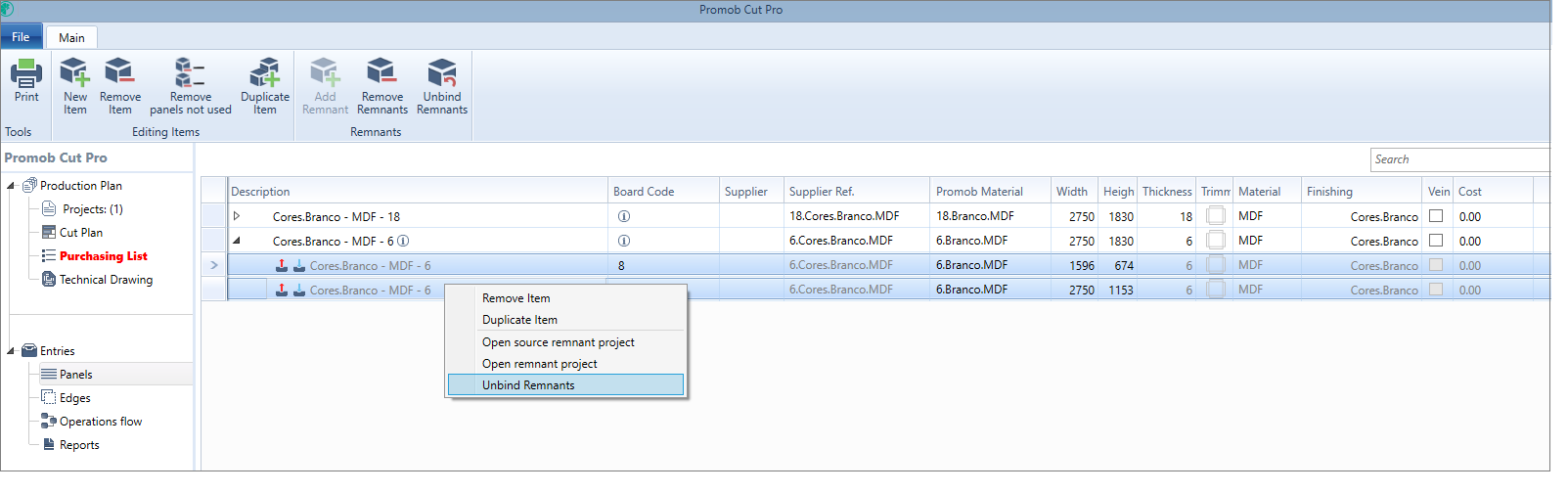Click the Remove Item ribbon icon

120,74
